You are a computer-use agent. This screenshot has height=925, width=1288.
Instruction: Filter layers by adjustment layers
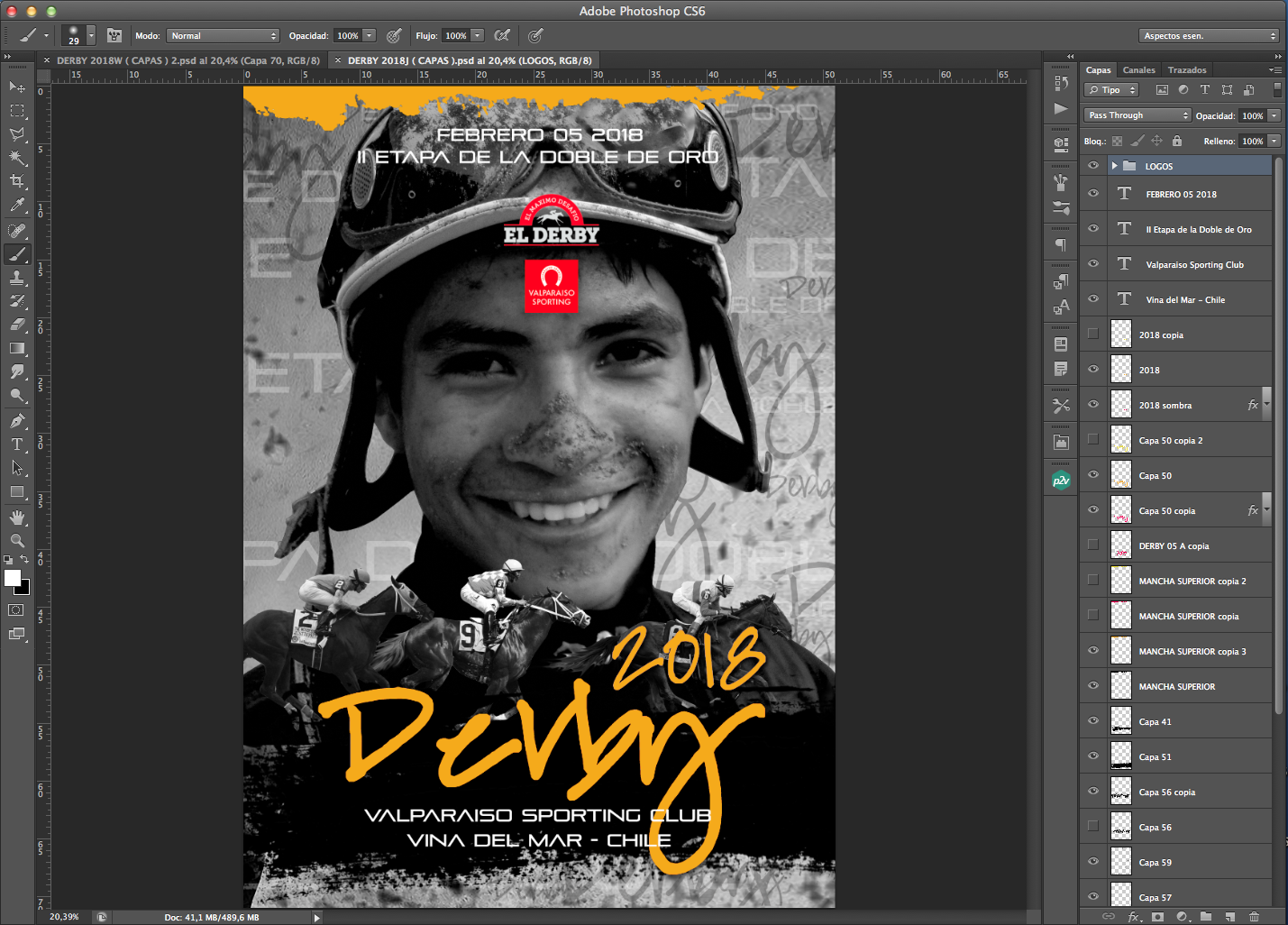pyautogui.click(x=1183, y=89)
